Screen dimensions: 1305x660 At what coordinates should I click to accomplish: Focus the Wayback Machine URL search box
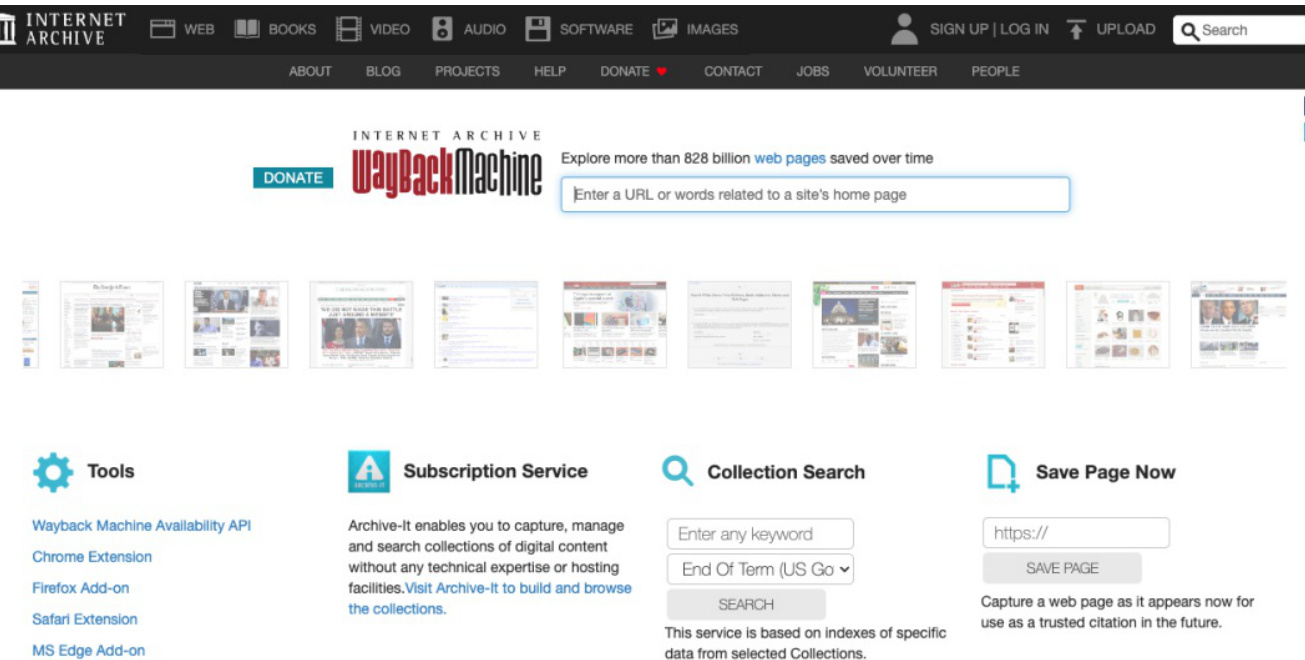815,194
